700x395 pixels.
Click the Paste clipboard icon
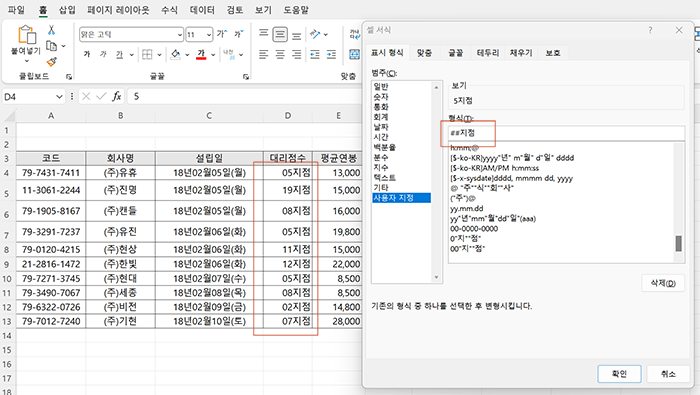(26, 35)
